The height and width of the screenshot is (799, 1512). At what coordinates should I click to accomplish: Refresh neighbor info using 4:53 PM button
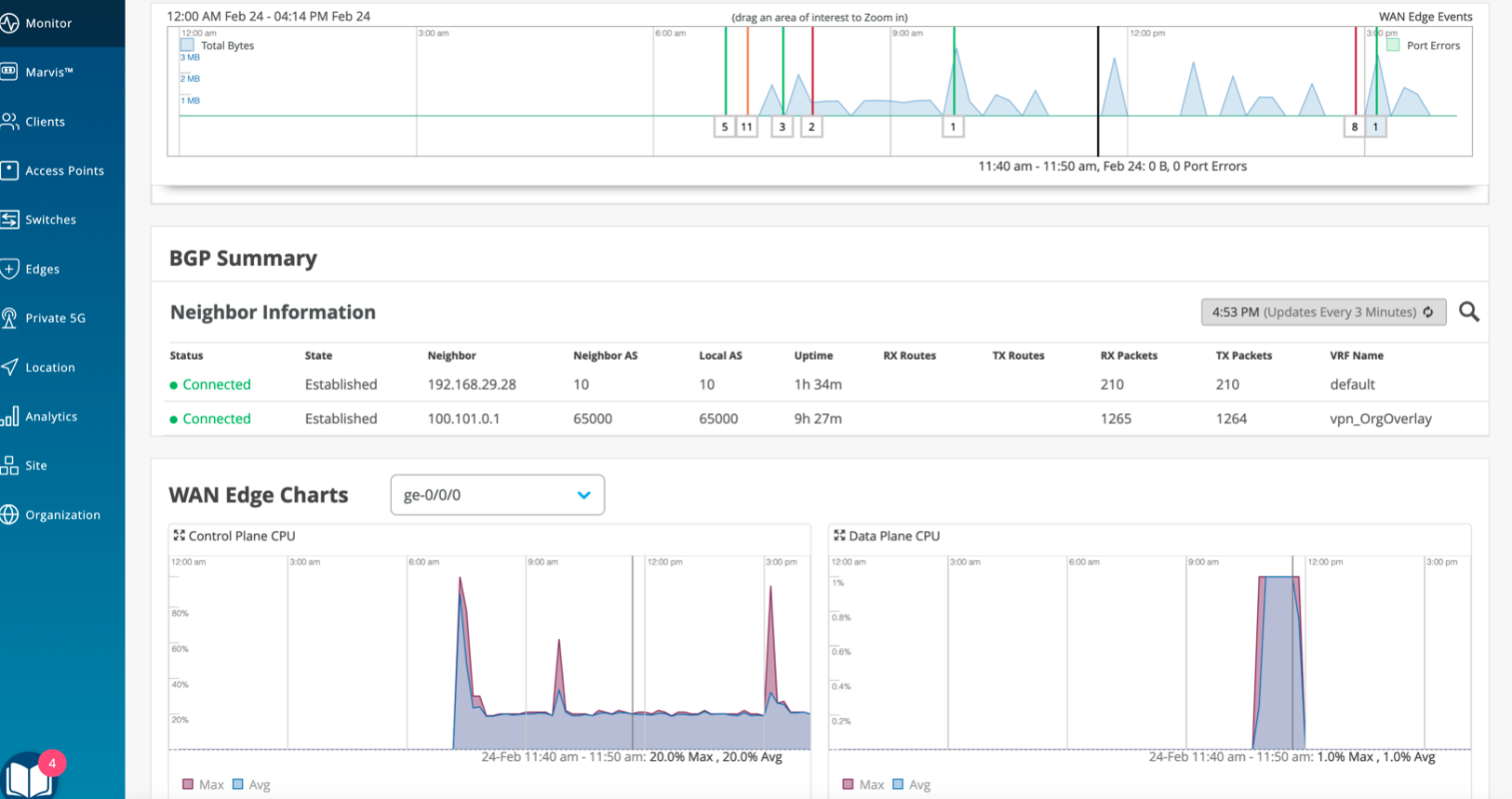1322,312
